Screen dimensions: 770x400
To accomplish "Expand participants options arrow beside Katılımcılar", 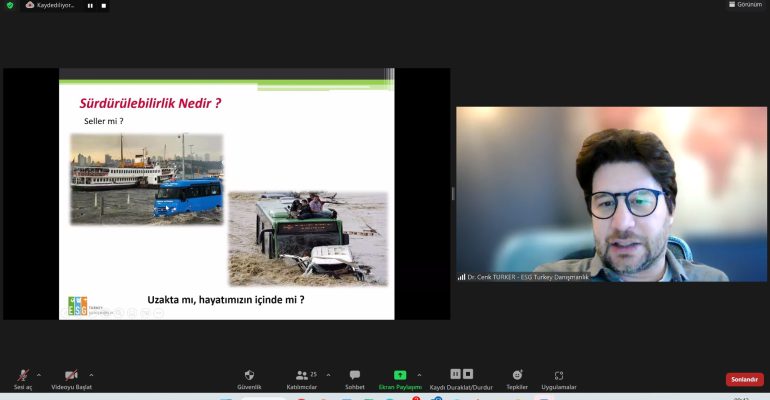I will click(328, 375).
